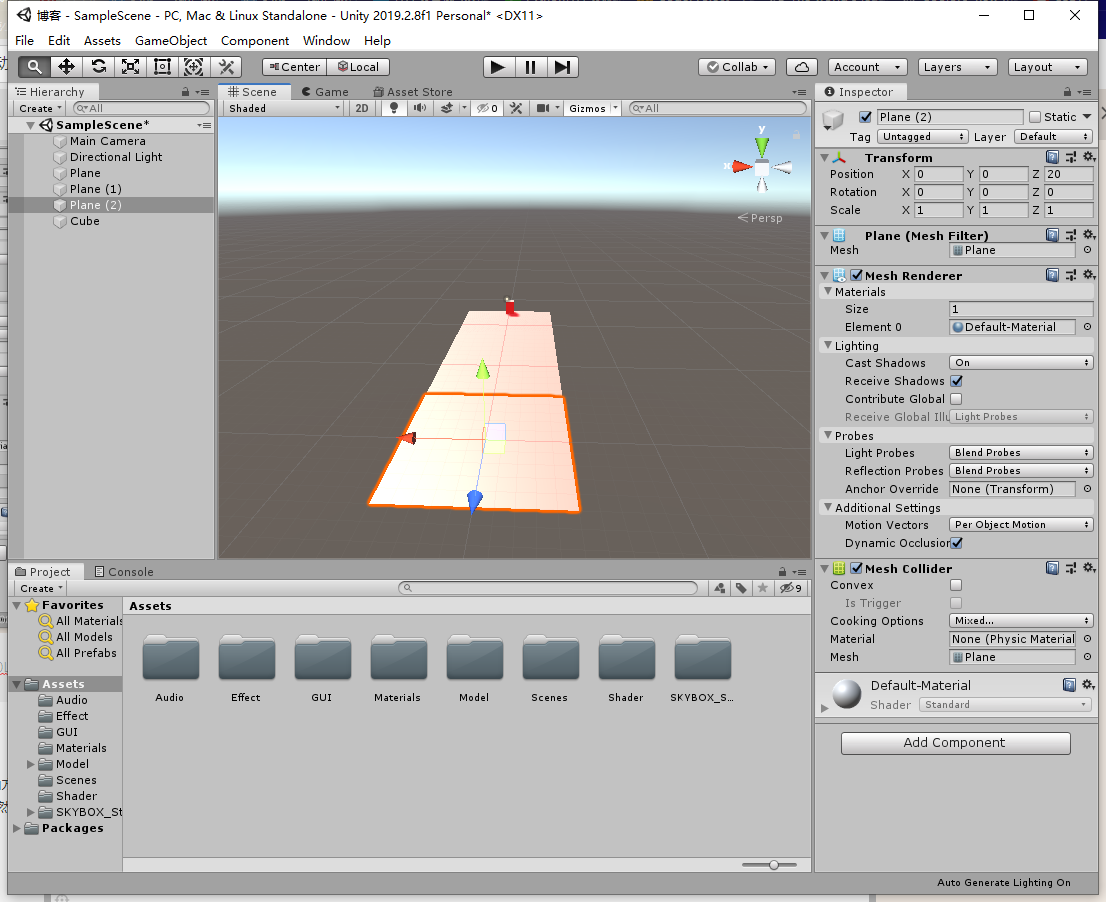This screenshot has height=902, width=1106.
Task: Uncheck the Receive Shadows checkbox
Action: pos(956,381)
